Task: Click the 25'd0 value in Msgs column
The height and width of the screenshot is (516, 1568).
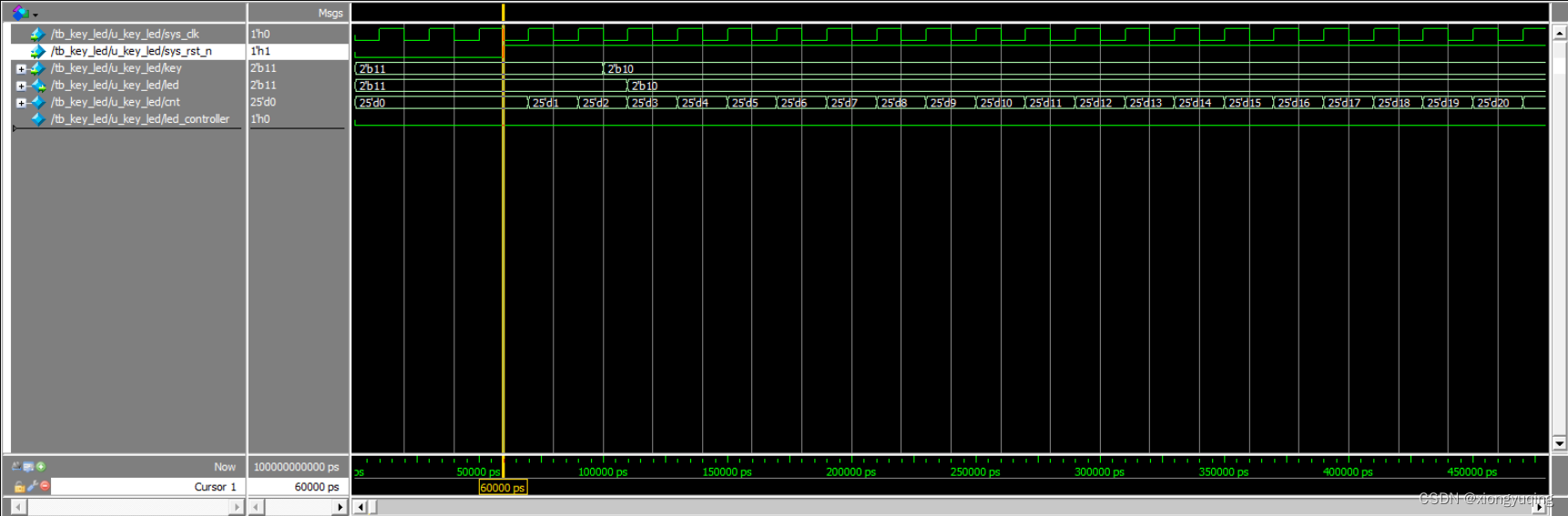Action: [263, 102]
